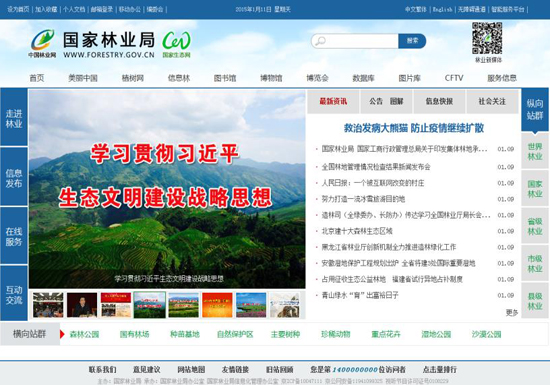Screen dimensions: 550x385
Task: Open 自然保护区 in the 横向站群 bar
Action: click(x=235, y=334)
